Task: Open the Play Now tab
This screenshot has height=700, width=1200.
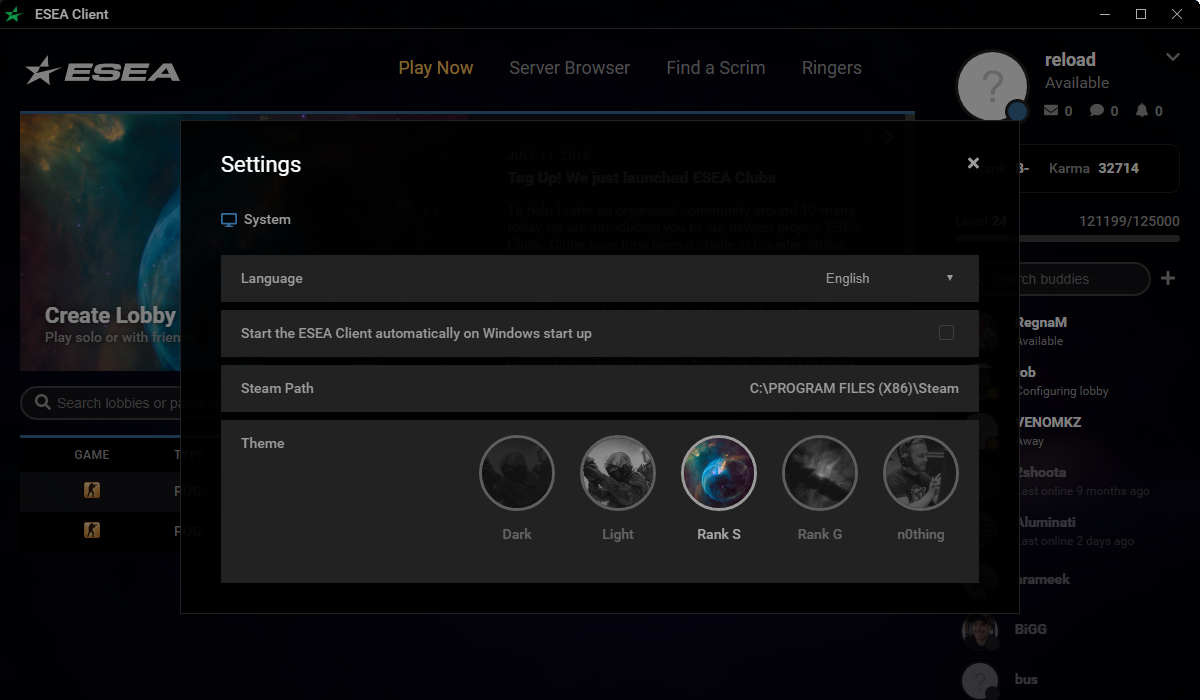Action: point(436,68)
